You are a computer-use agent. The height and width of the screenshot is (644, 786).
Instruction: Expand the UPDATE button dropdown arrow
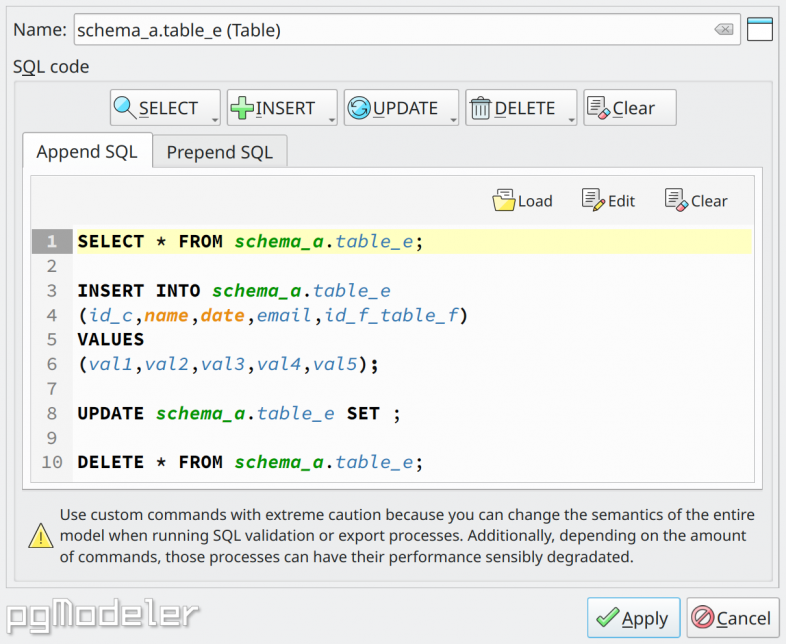(453, 120)
